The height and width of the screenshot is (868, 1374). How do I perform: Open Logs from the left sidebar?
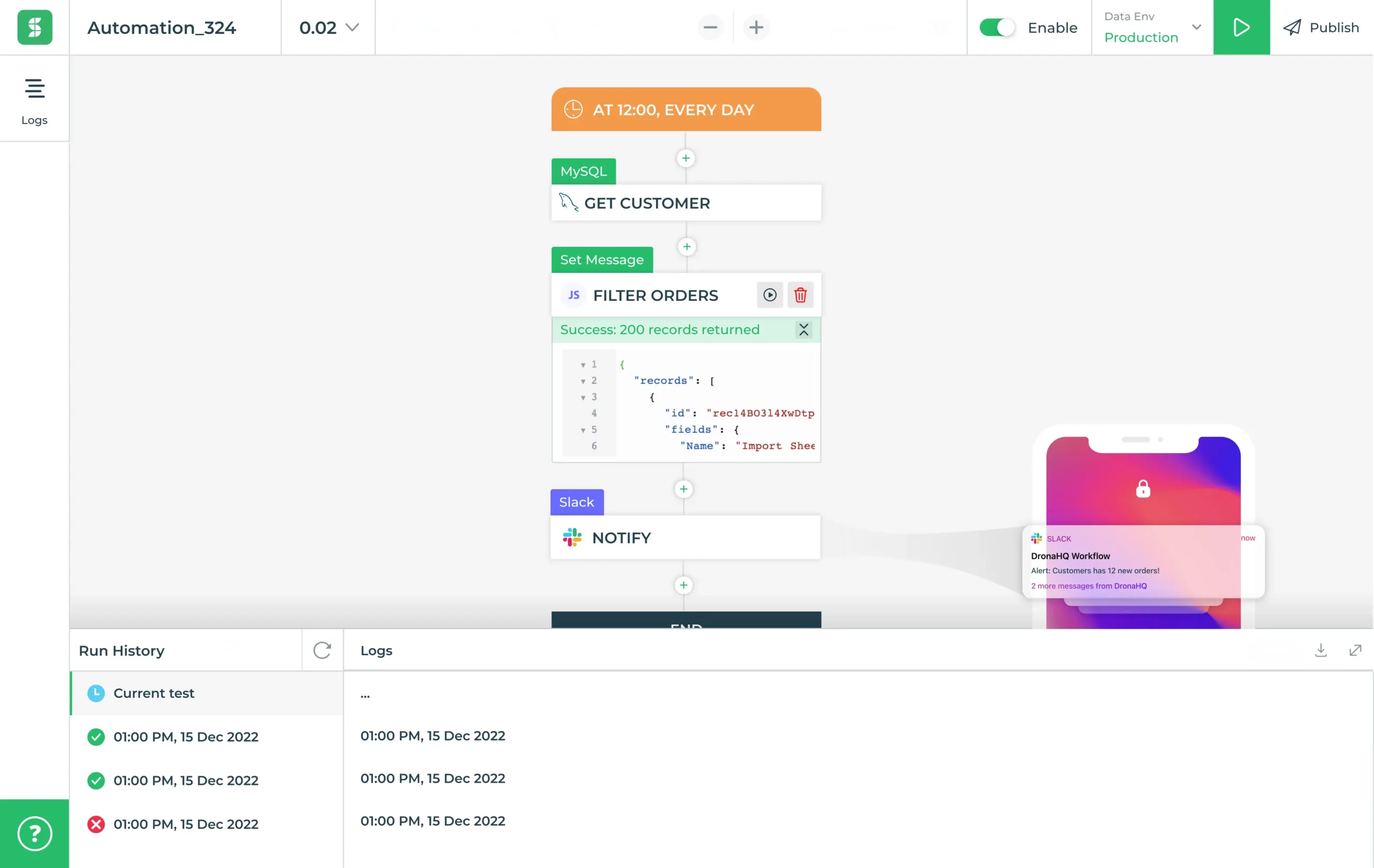point(34,101)
